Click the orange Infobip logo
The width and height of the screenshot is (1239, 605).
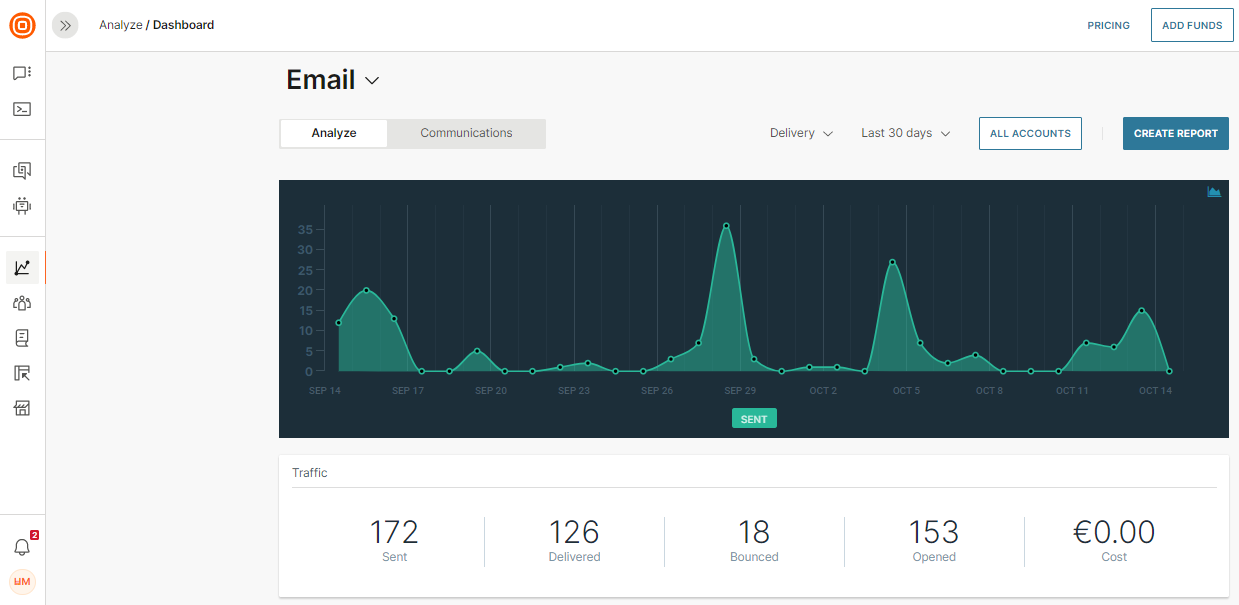pos(22,26)
